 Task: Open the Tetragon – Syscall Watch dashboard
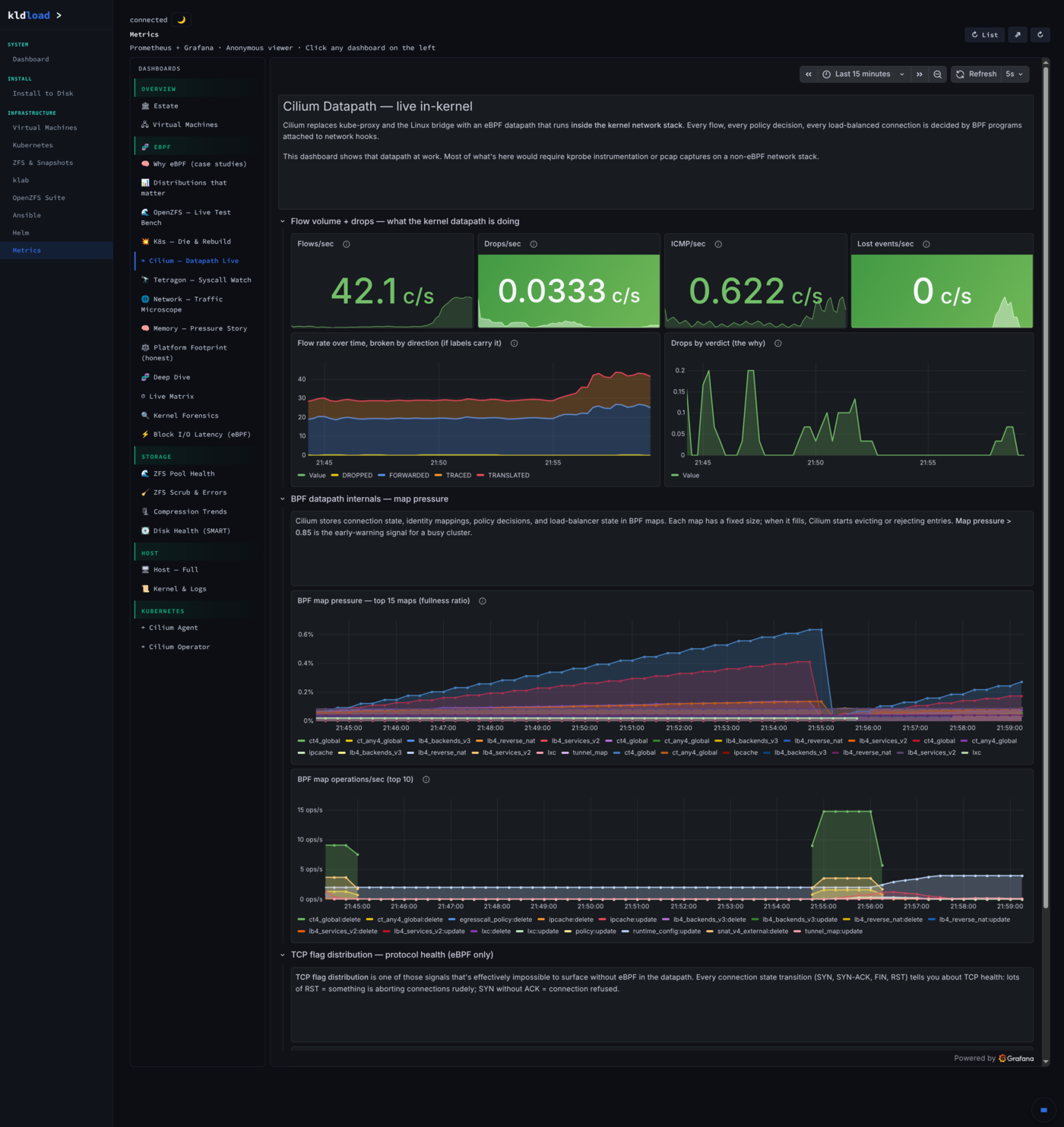(196, 280)
